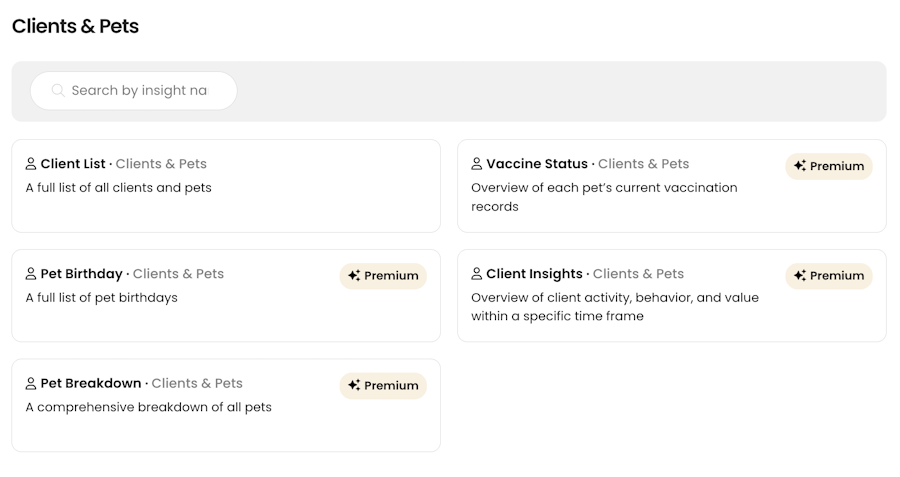Click the person icon beside Pet Breakdown
Screen dimensions: 900x477
pyautogui.click(x=31, y=383)
